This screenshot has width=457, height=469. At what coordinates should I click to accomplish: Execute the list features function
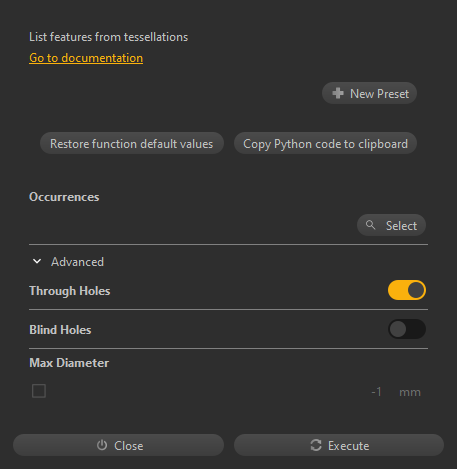pos(339,445)
